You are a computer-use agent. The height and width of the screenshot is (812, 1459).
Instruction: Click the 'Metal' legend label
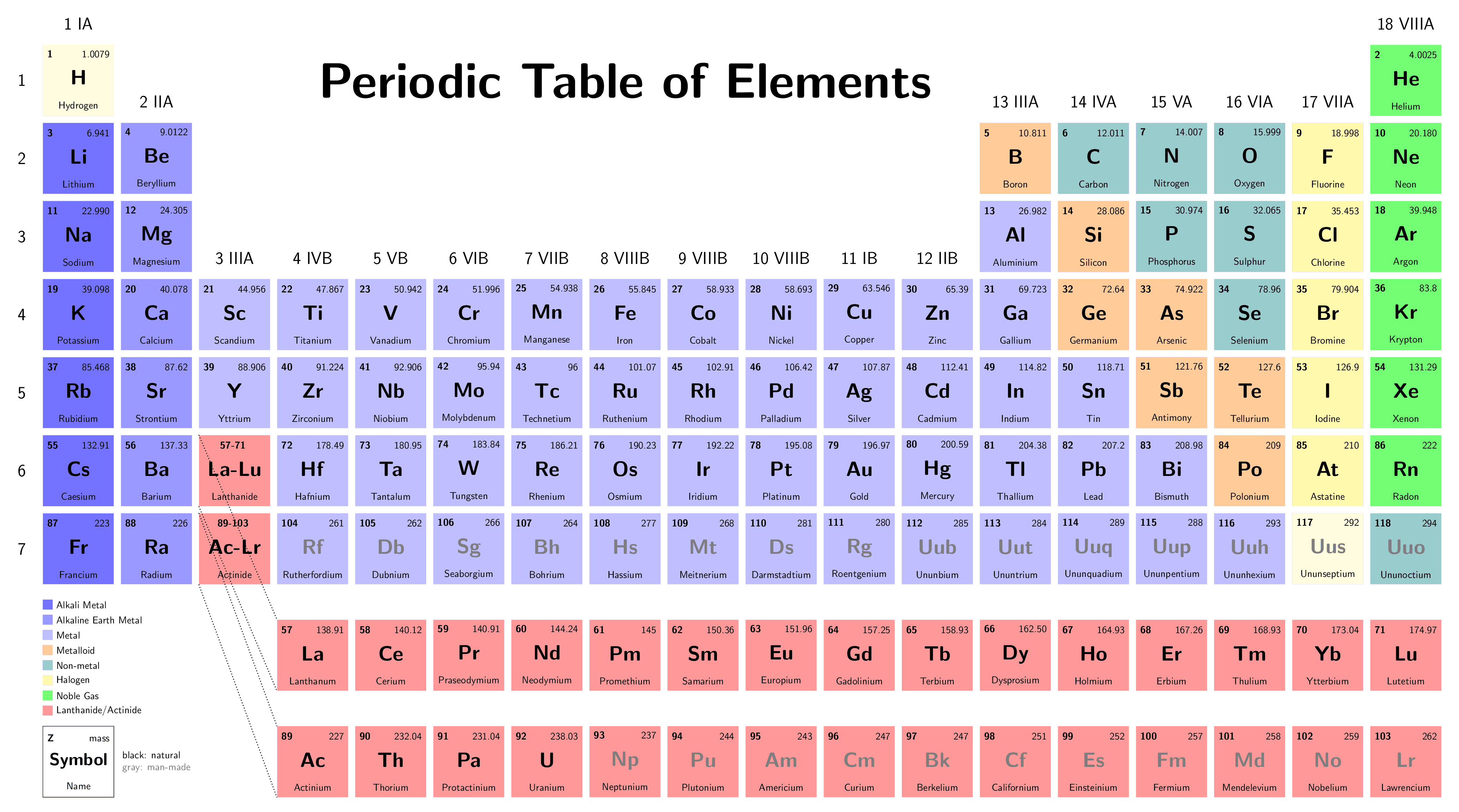(x=68, y=635)
